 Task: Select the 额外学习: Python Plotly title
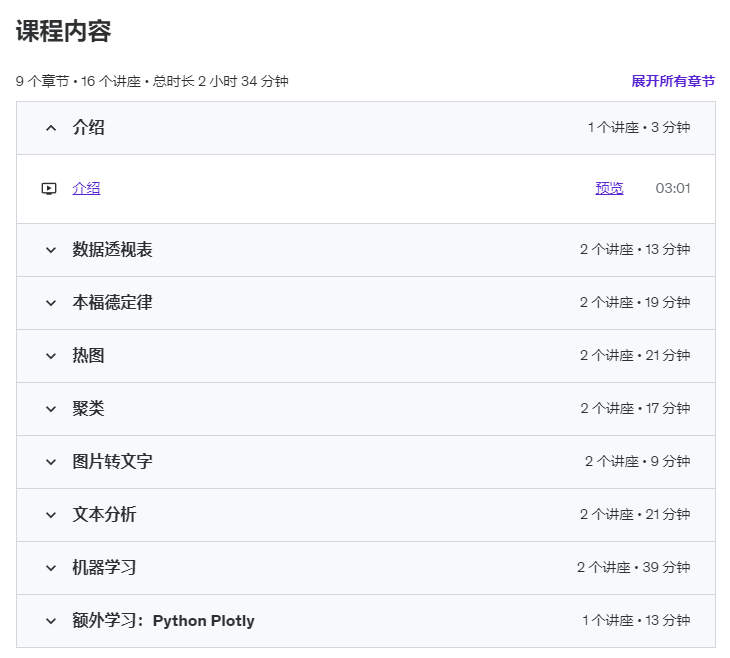tap(163, 621)
